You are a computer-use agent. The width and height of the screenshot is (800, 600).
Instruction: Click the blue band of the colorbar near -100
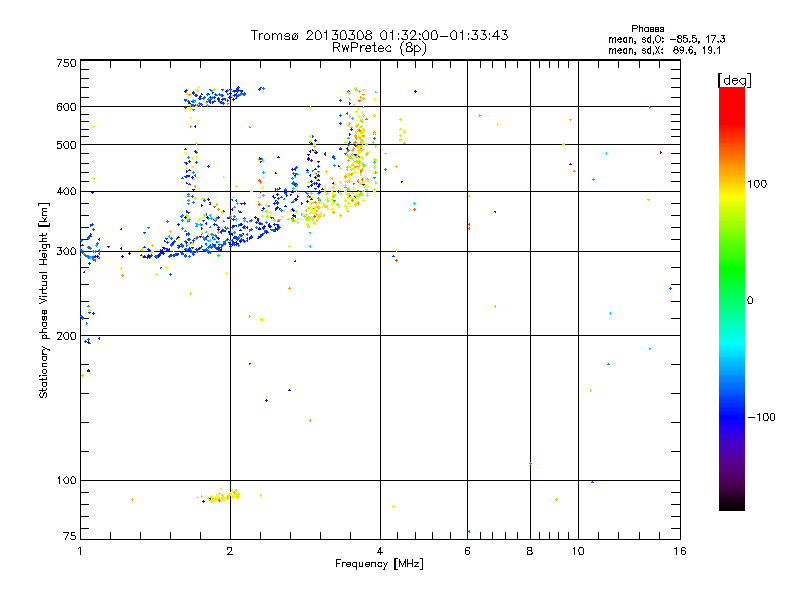(x=732, y=416)
